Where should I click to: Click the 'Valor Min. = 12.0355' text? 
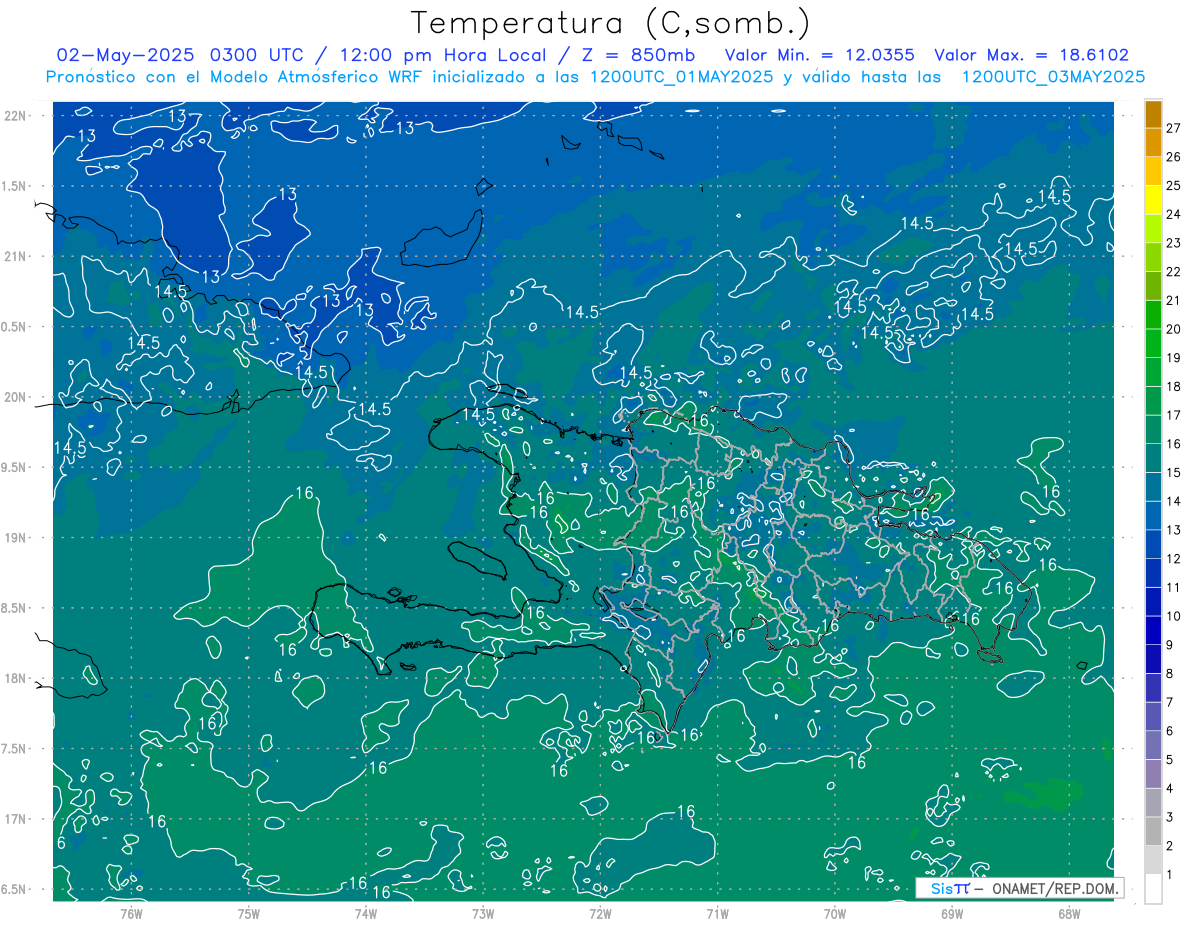coord(818,55)
